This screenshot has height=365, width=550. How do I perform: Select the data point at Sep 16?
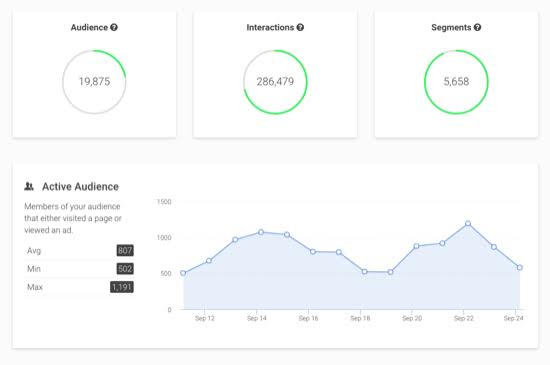(x=313, y=251)
